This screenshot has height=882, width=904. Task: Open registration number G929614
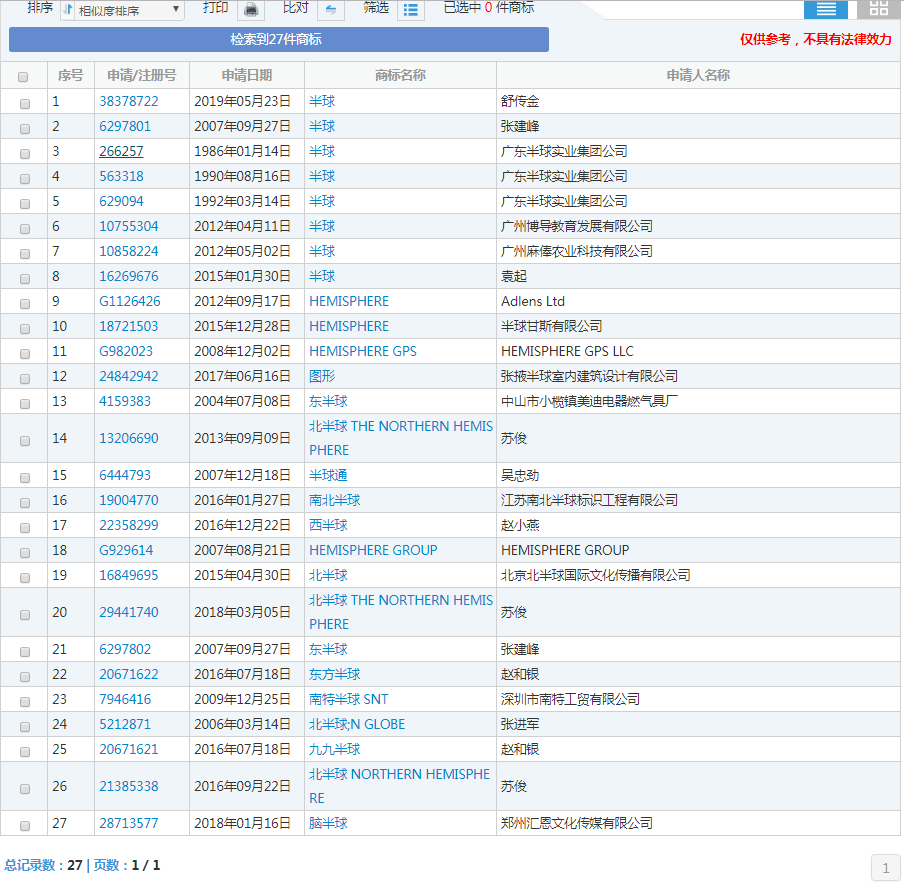point(126,550)
